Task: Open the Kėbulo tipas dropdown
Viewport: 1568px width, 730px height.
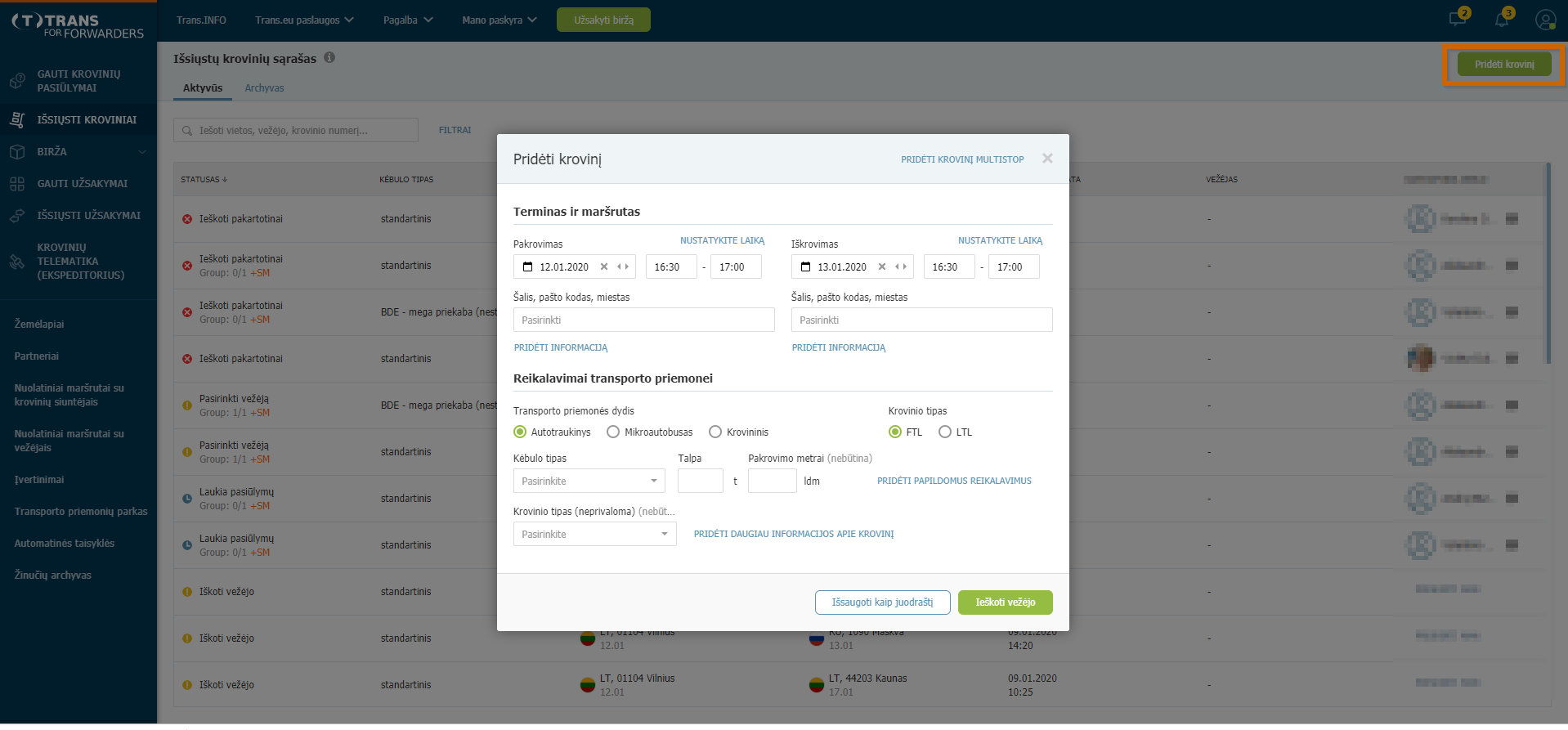Action: 589,481
